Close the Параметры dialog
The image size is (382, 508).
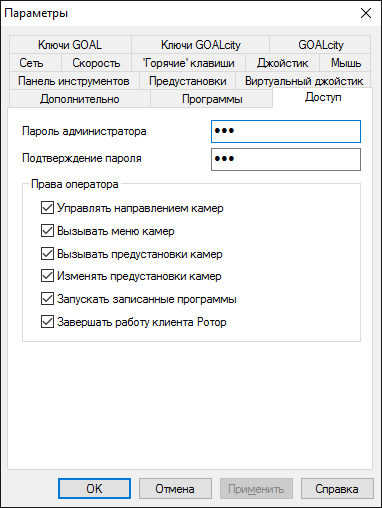pyautogui.click(x=366, y=13)
